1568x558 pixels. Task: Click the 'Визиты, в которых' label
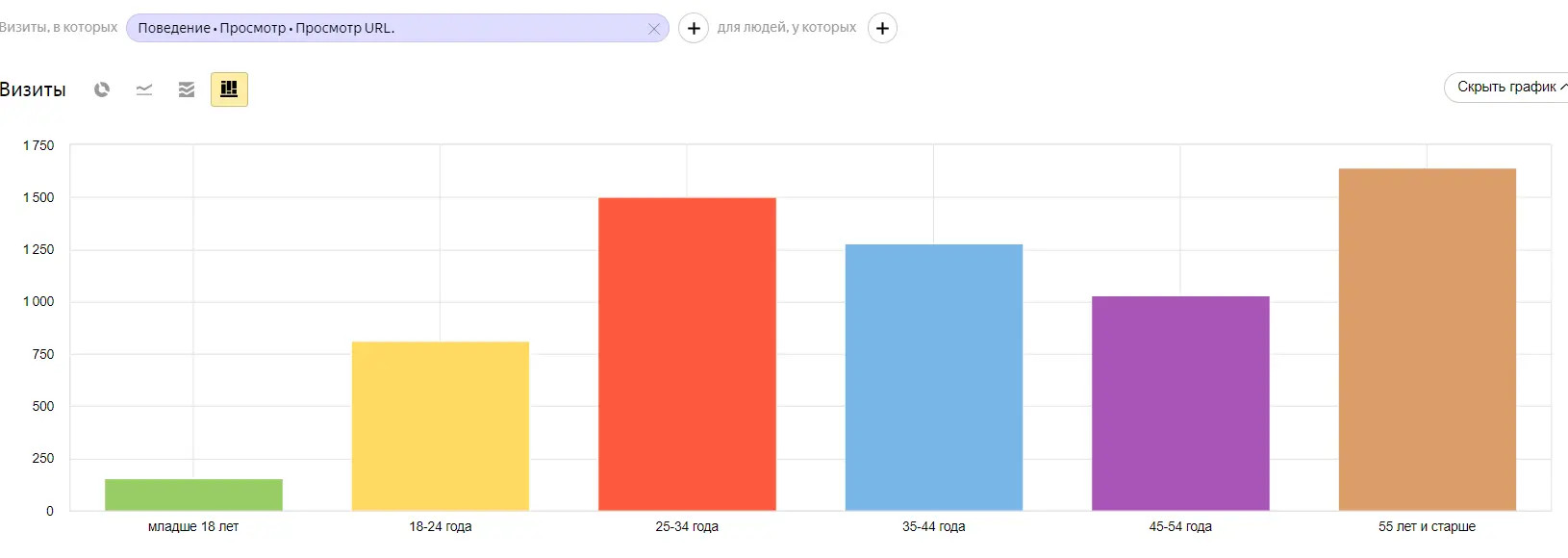(58, 27)
